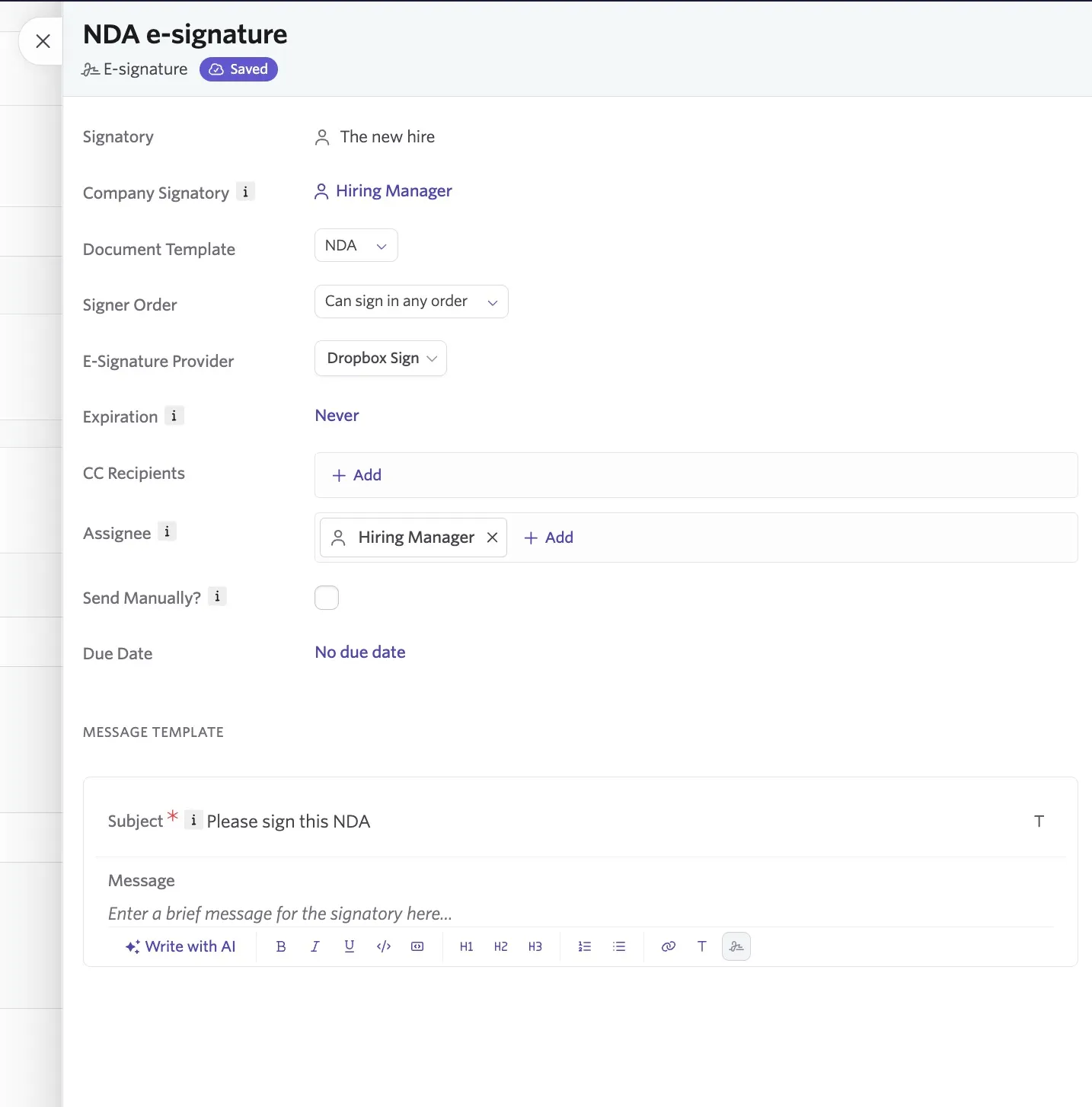Click Write with AI
The width and height of the screenshot is (1092, 1107).
click(x=180, y=946)
